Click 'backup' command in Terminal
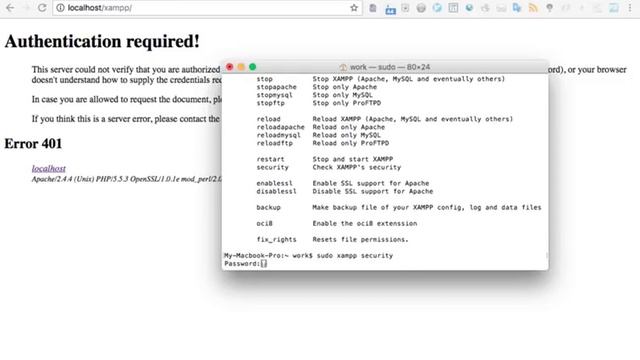This screenshot has height=360, width=640. (268, 207)
